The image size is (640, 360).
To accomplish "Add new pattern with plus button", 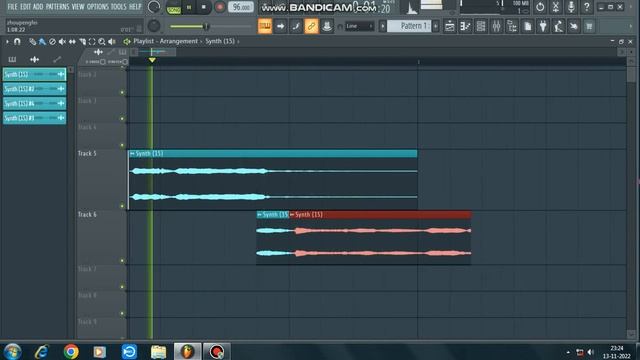I will pos(436,26).
